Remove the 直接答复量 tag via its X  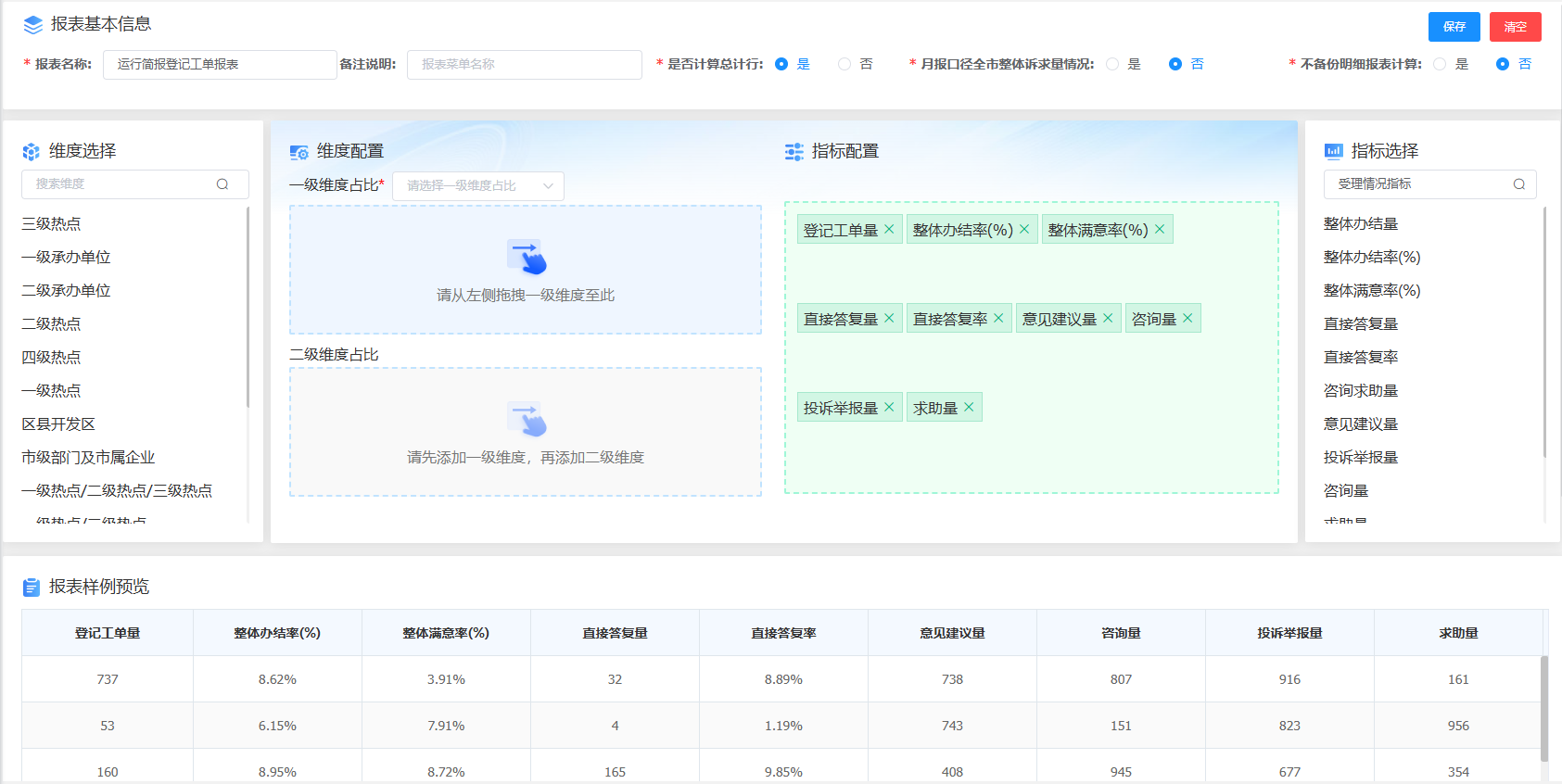click(889, 318)
